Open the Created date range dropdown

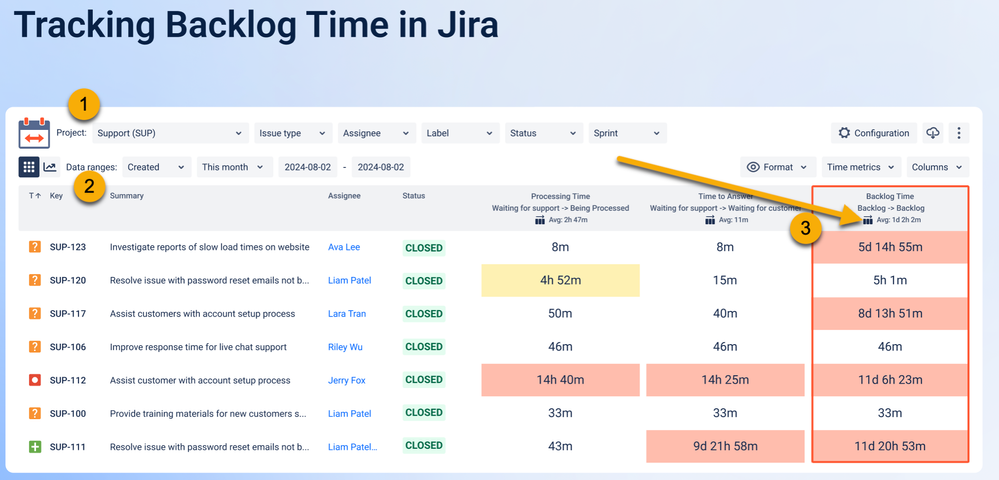[x=157, y=167]
